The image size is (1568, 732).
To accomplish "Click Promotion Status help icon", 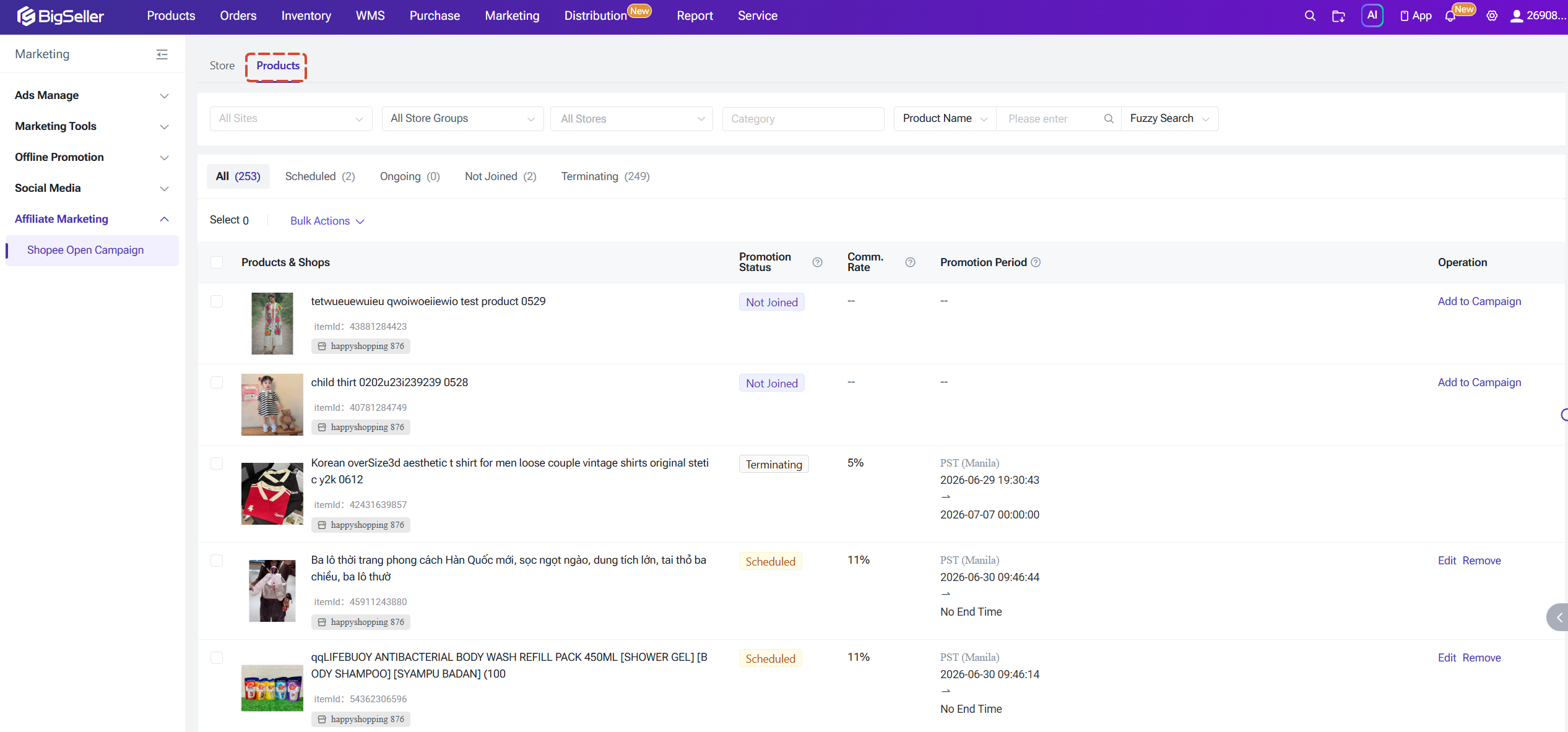I will (818, 262).
